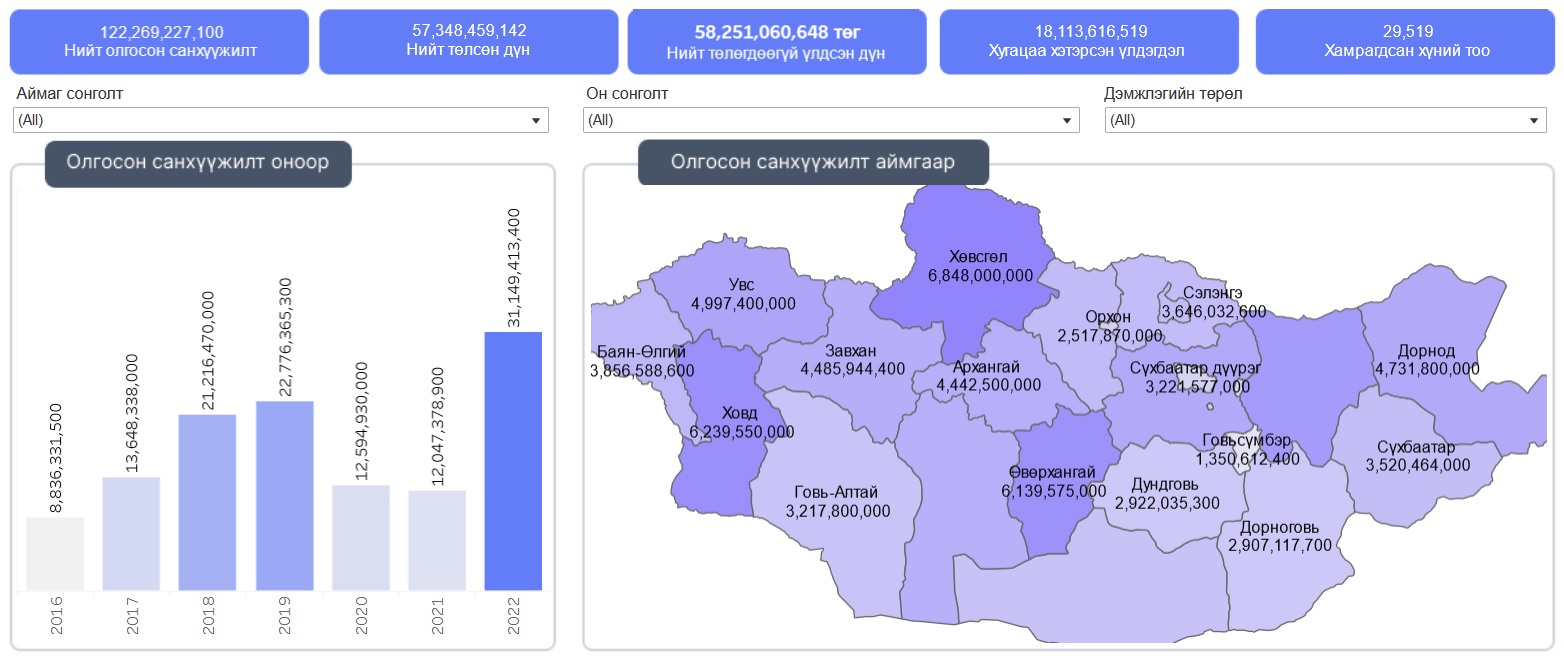The height and width of the screenshot is (658, 1564).
Task: Click the 2016 bar in chart
Action: point(55,553)
